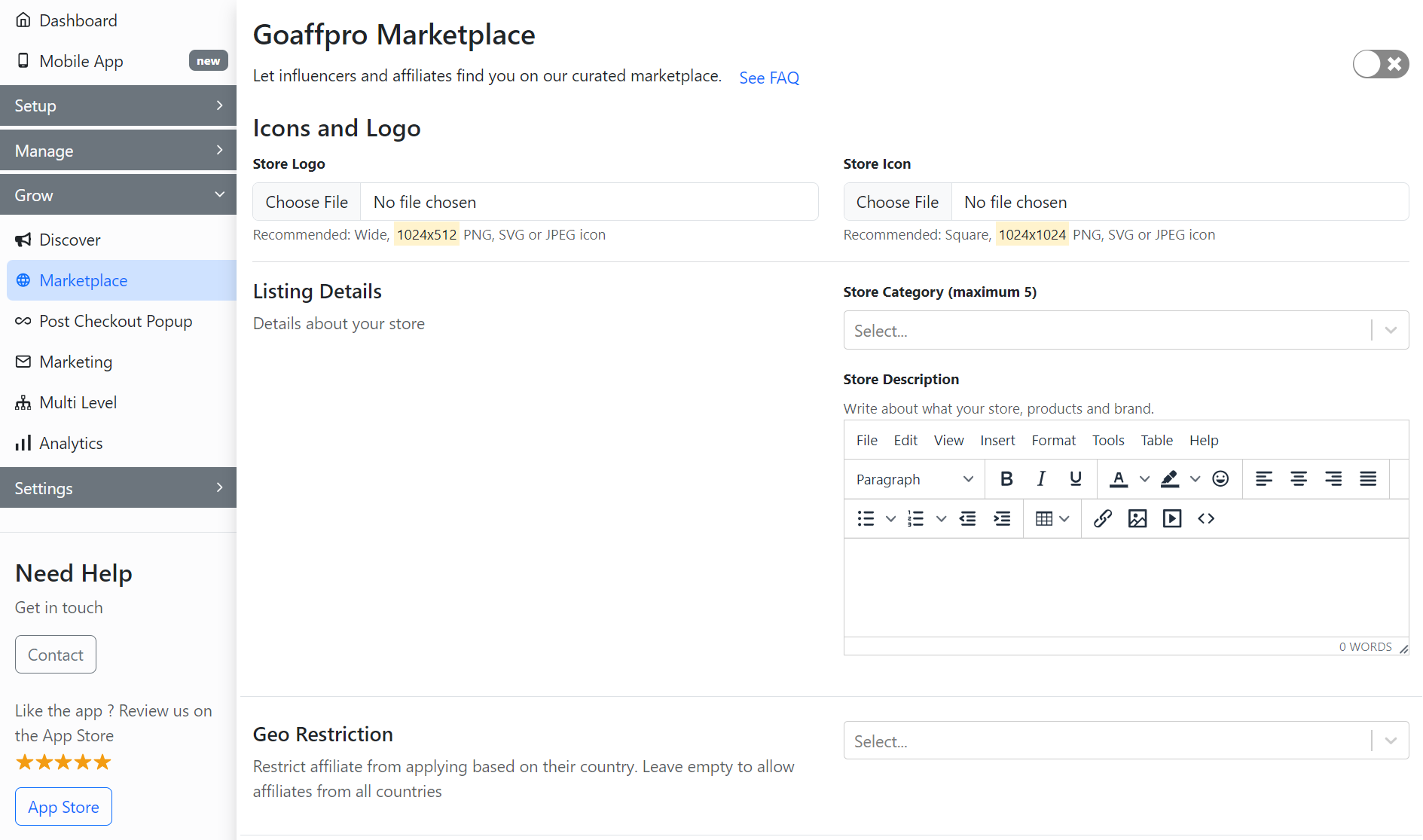Open the Store Category dropdown
Viewport: 1423px width, 840px height.
tap(1125, 331)
